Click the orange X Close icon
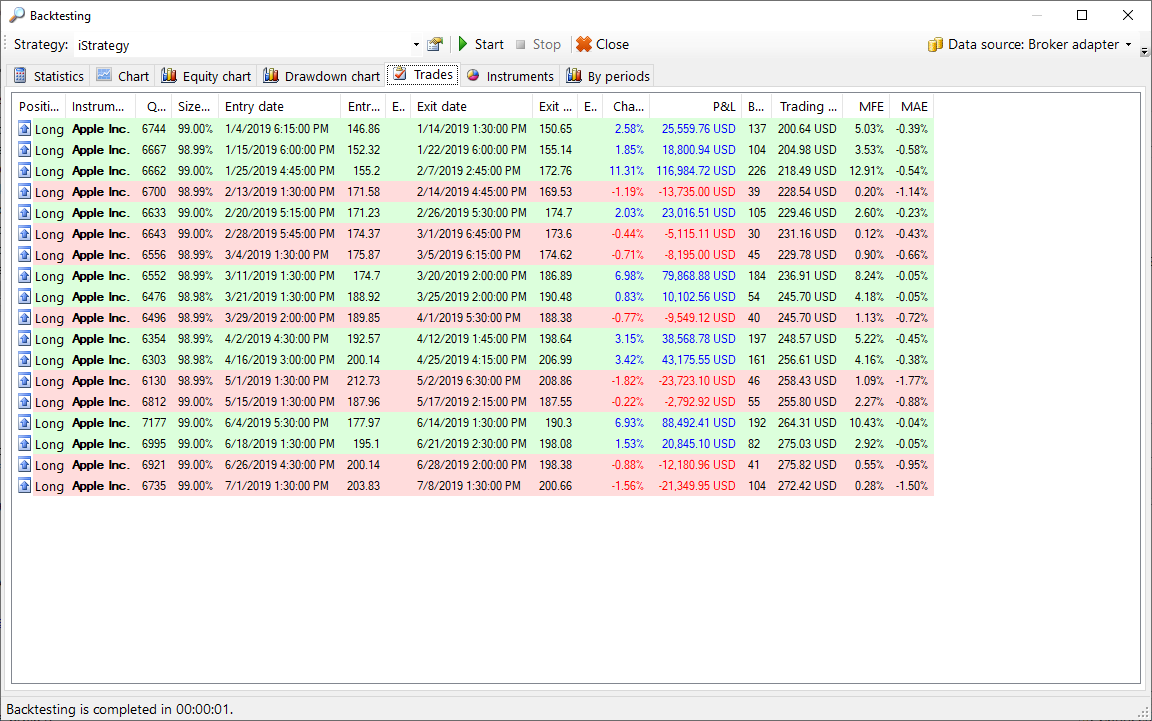The height and width of the screenshot is (721, 1152). tap(583, 44)
